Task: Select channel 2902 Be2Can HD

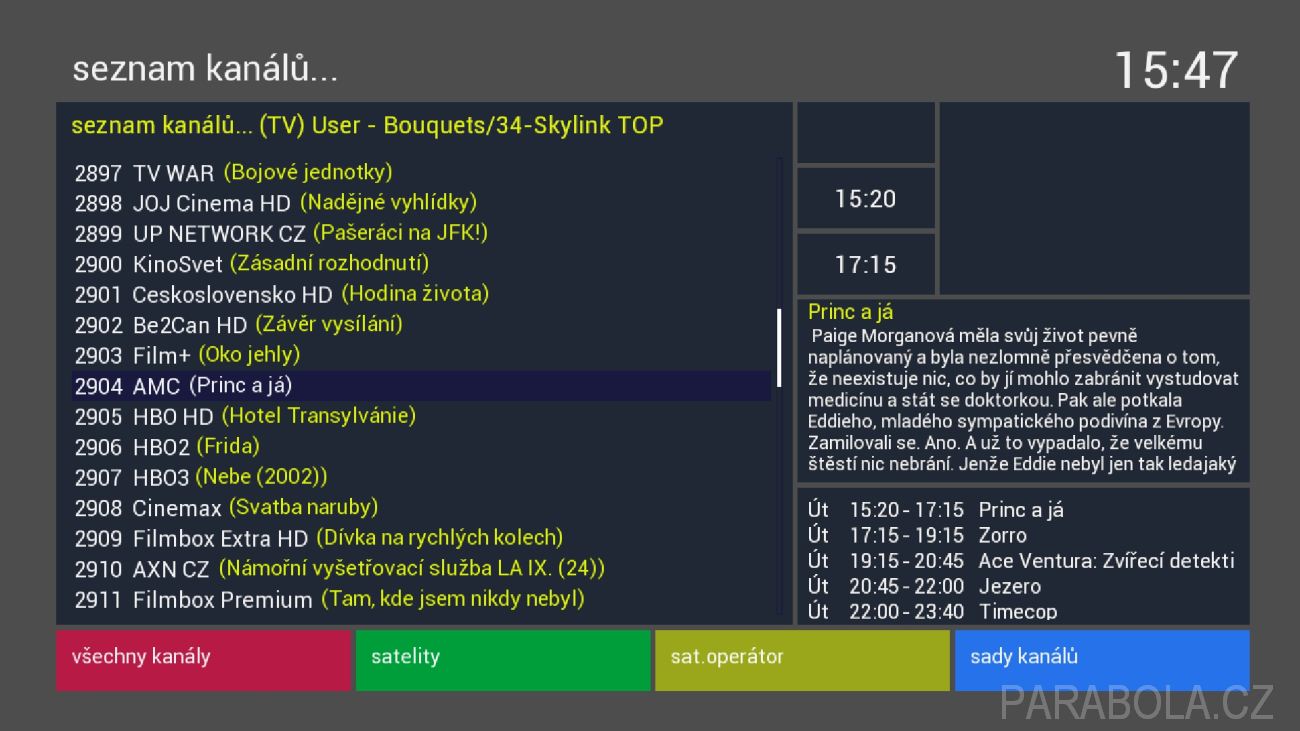Action: click(421, 325)
